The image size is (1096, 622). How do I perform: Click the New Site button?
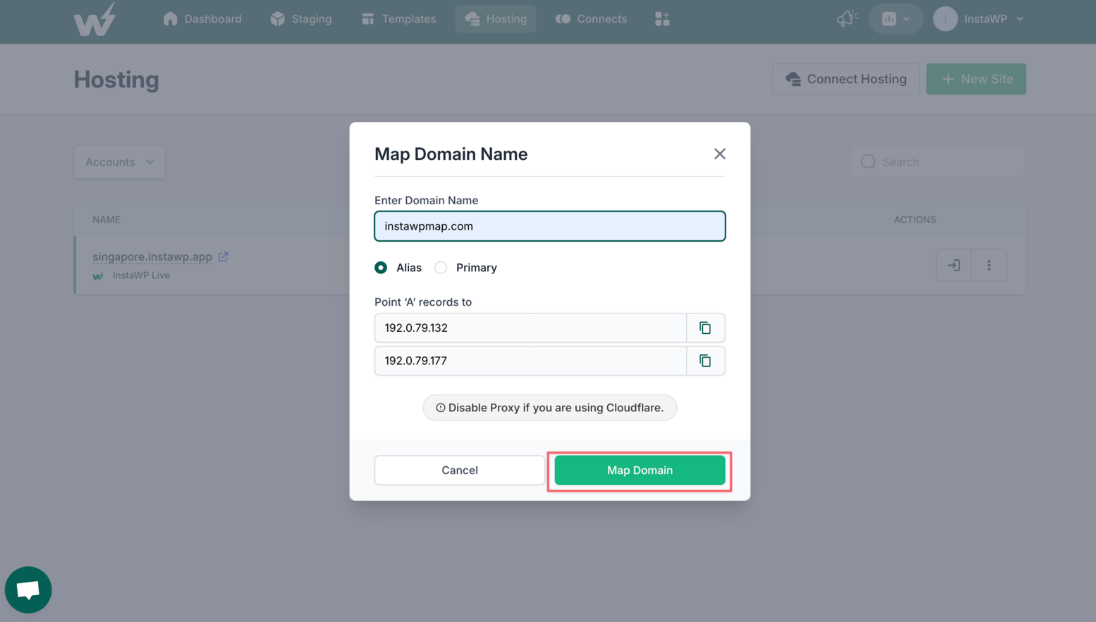[976, 79]
